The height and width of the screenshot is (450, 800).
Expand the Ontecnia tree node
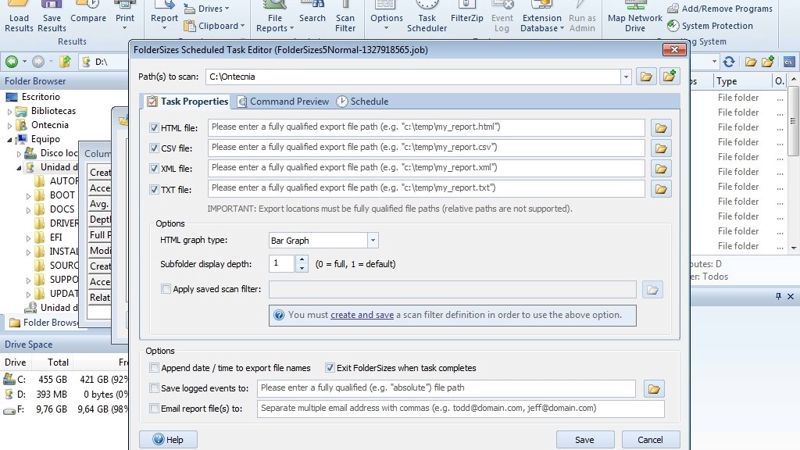pyautogui.click(x=10, y=125)
